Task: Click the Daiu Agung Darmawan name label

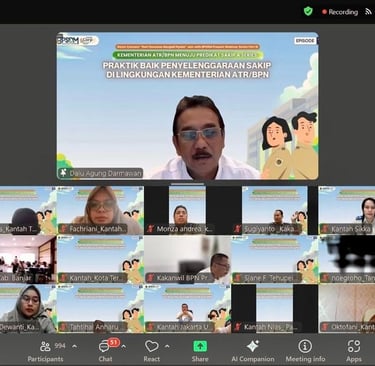Action: coord(106,173)
